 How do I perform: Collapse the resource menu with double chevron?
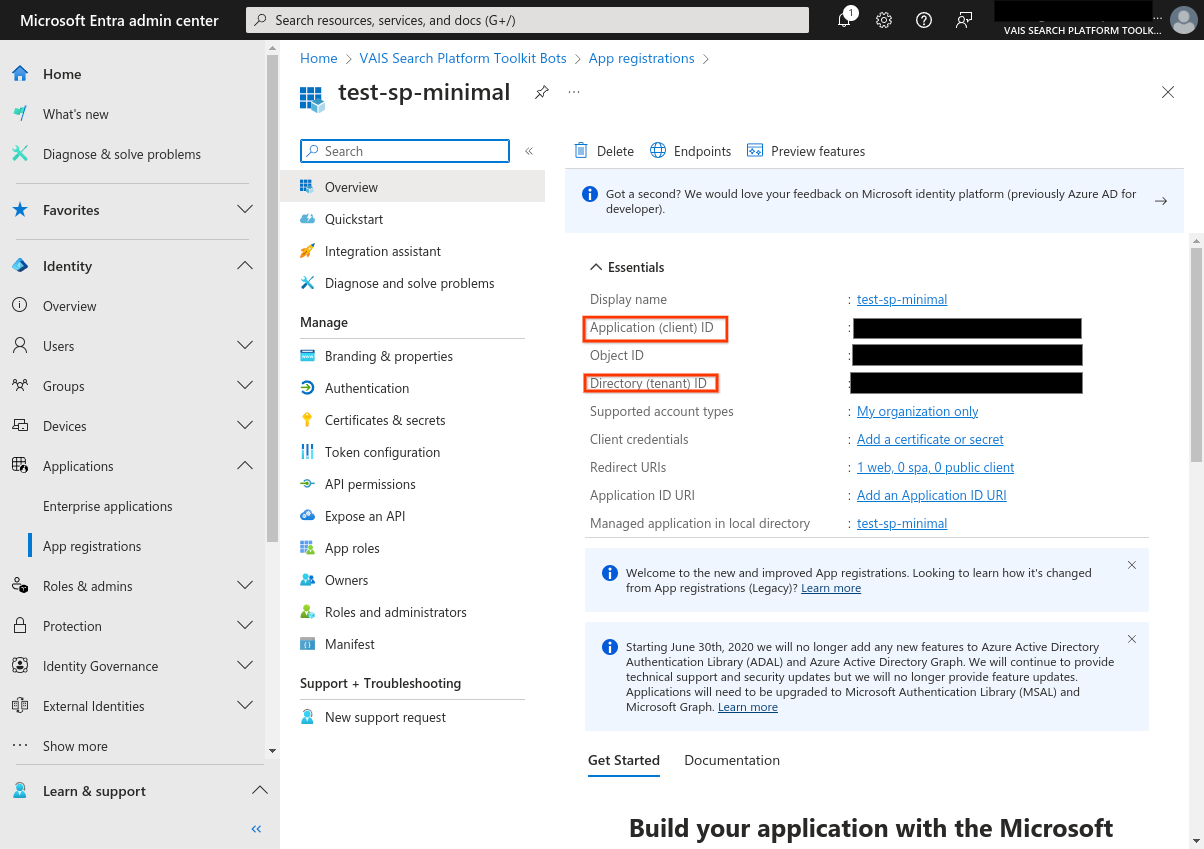tap(529, 151)
